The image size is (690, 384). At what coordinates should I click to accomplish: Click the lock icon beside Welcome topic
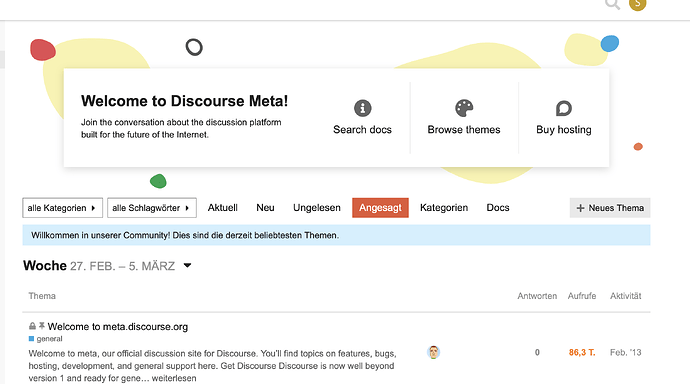pyautogui.click(x=32, y=326)
